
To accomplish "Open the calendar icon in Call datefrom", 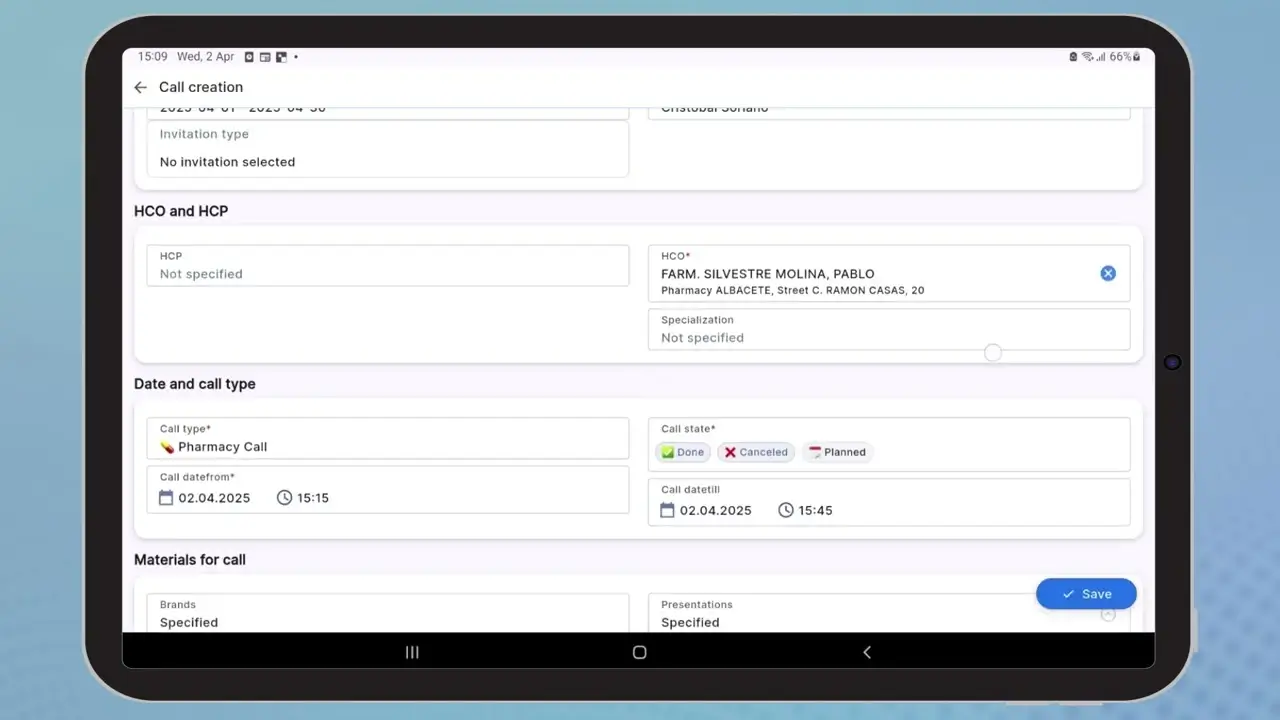I will (x=166, y=497).
